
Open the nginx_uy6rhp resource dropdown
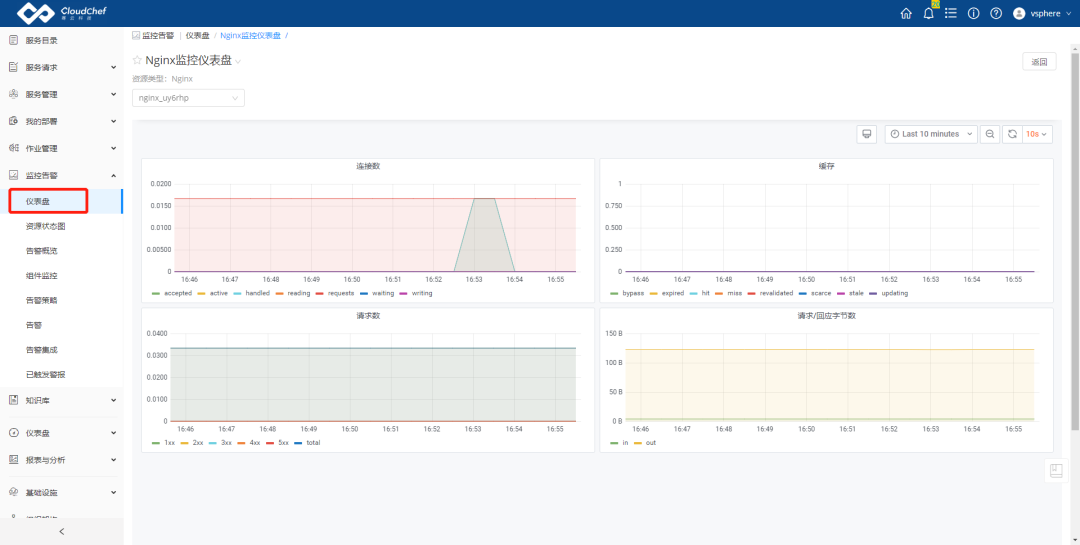click(x=188, y=98)
